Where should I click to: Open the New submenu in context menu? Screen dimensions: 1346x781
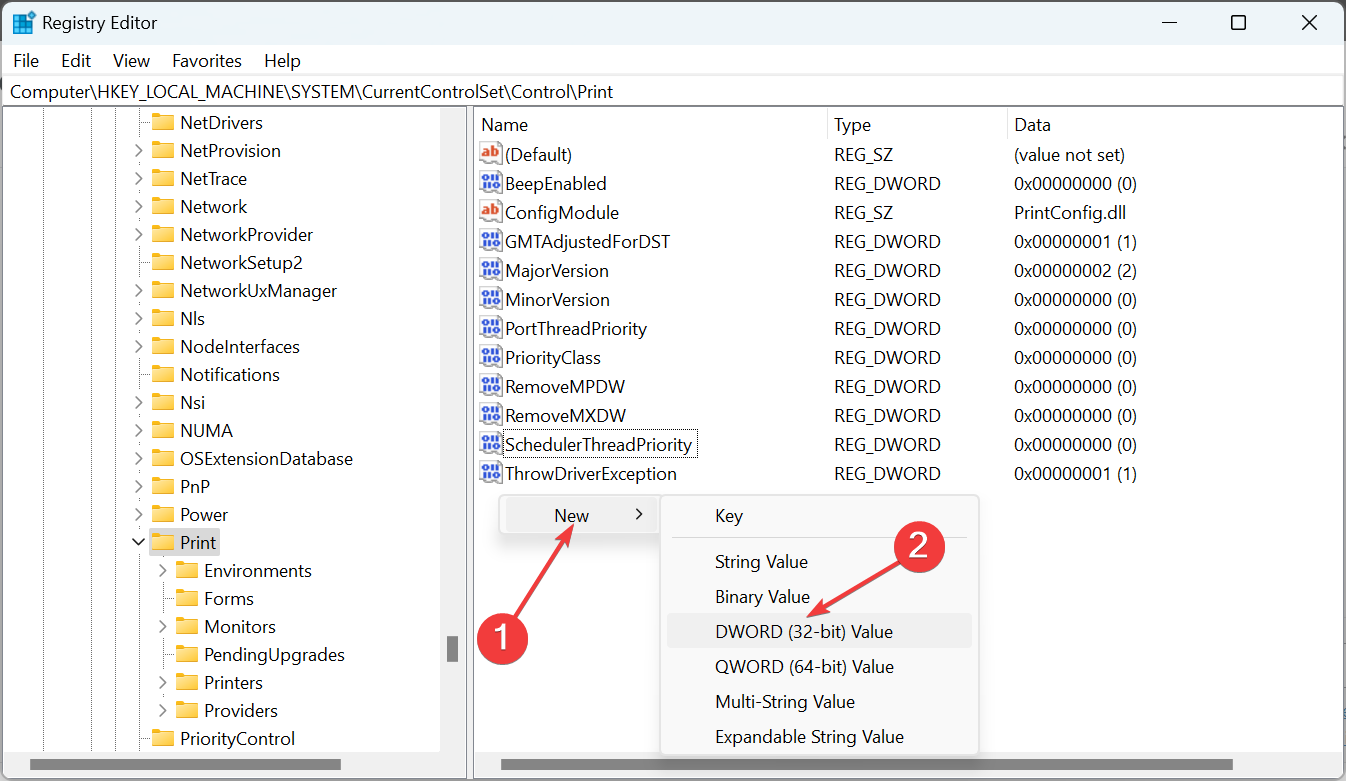point(581,515)
